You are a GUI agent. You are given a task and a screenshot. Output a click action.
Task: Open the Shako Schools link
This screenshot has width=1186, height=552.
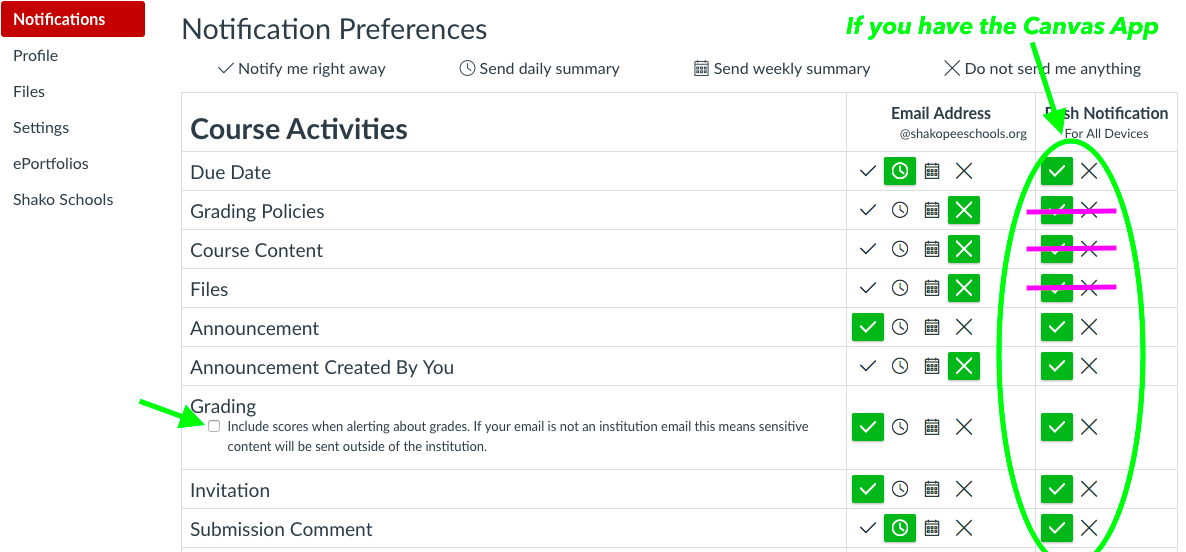click(x=63, y=200)
